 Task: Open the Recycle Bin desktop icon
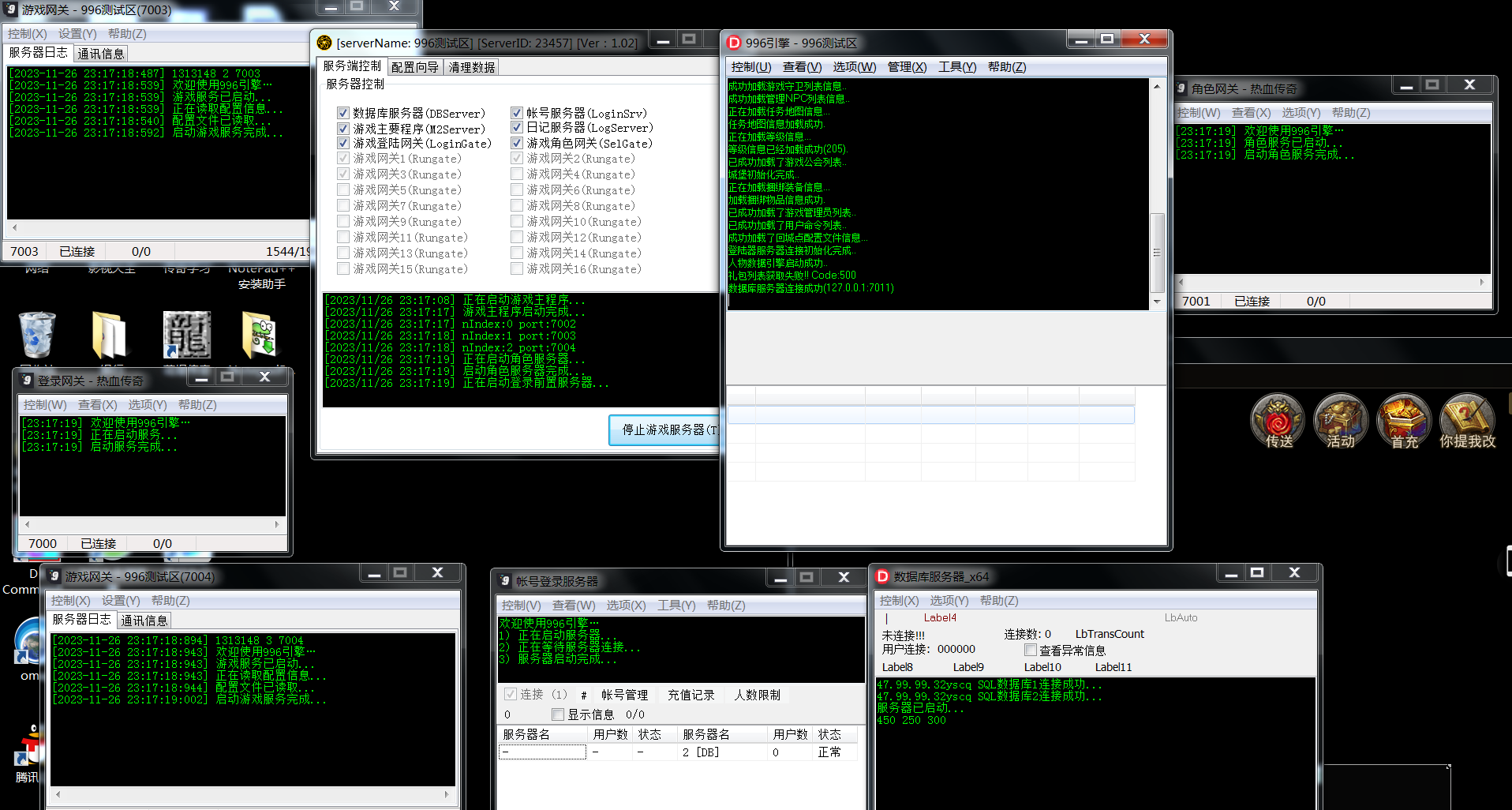pyautogui.click(x=37, y=334)
